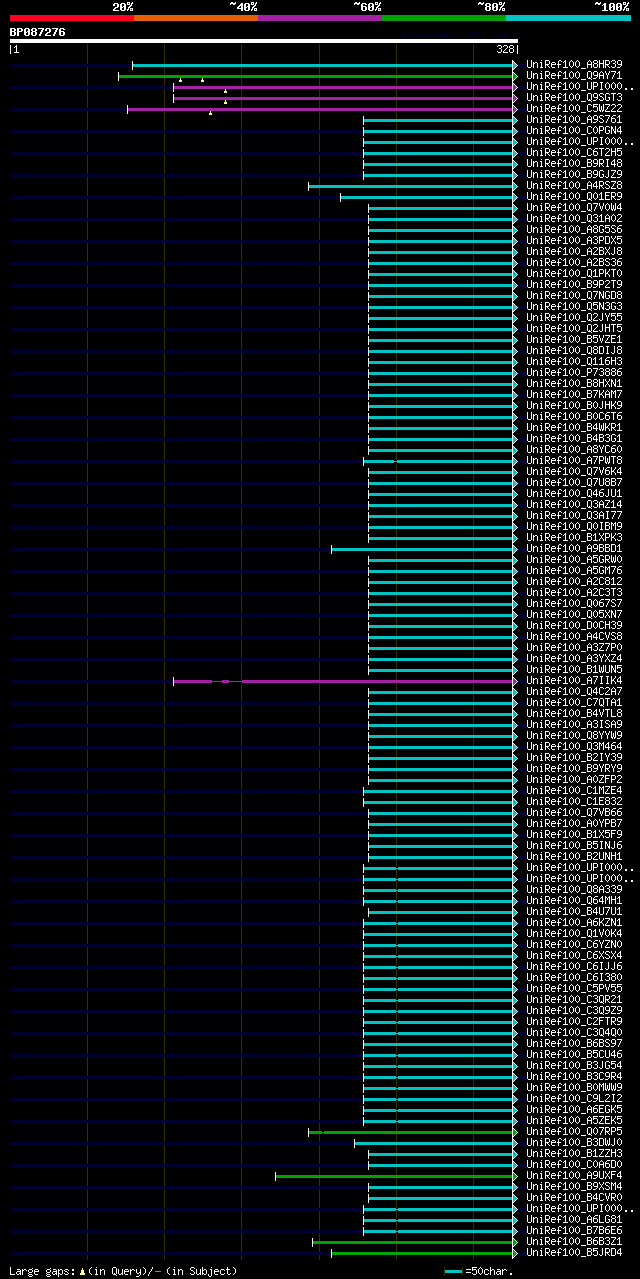Select the UniRef100_A7PWT8 label
The height and width of the screenshot is (1279, 640).
574,460
